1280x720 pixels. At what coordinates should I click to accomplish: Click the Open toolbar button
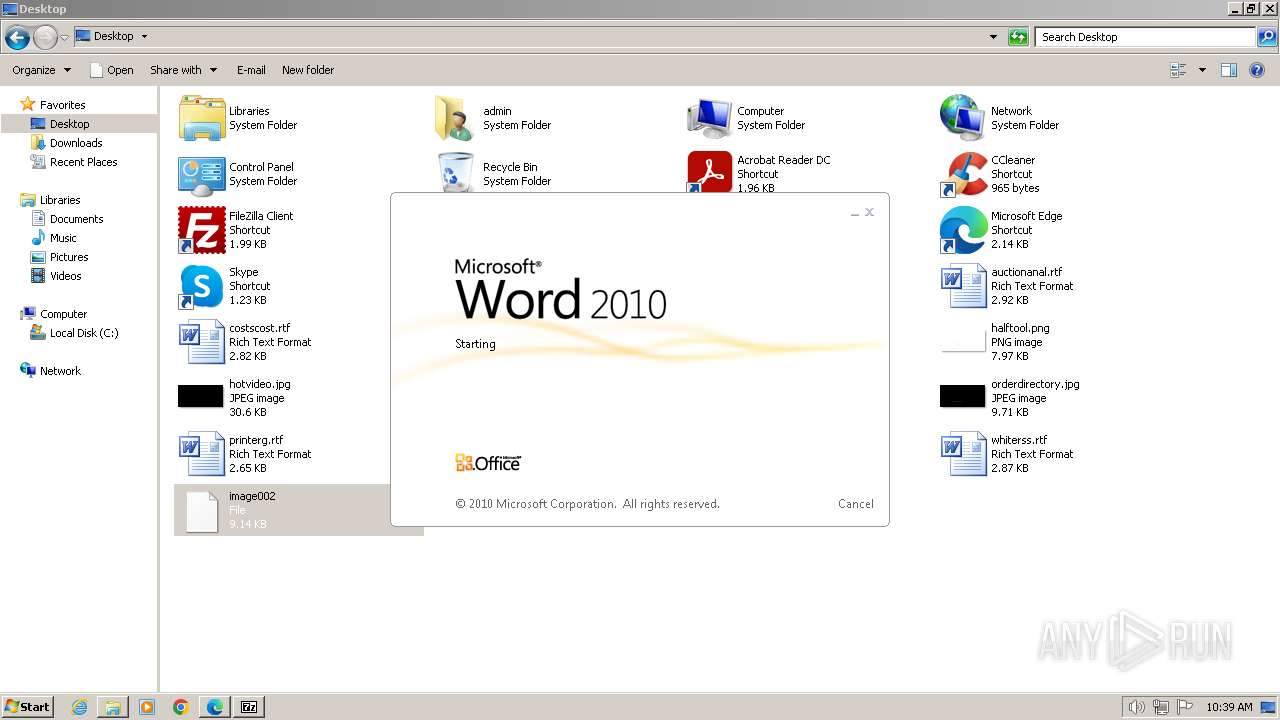(x=111, y=70)
